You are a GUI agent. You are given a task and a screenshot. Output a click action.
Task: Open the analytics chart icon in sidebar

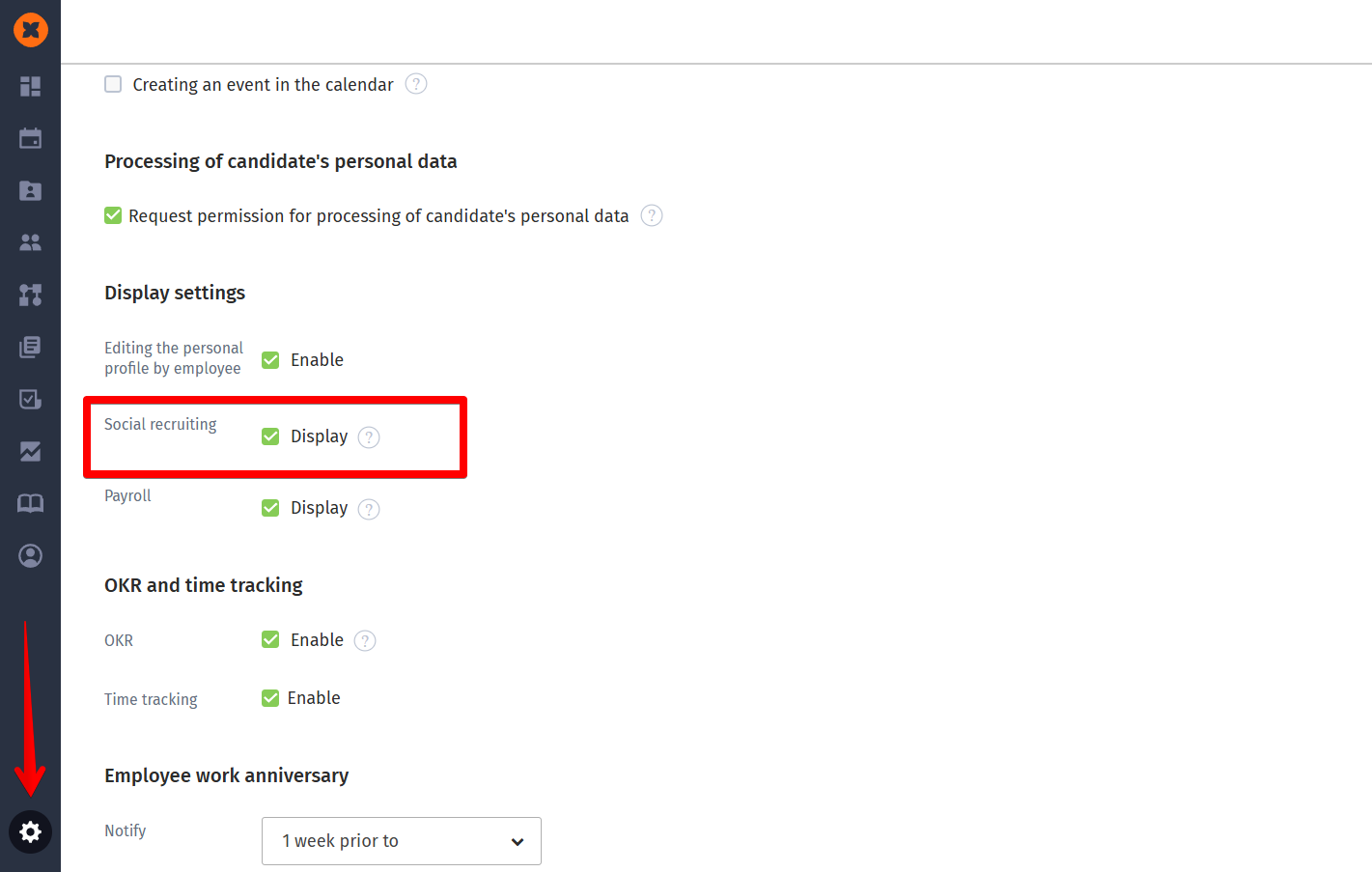[x=30, y=451]
